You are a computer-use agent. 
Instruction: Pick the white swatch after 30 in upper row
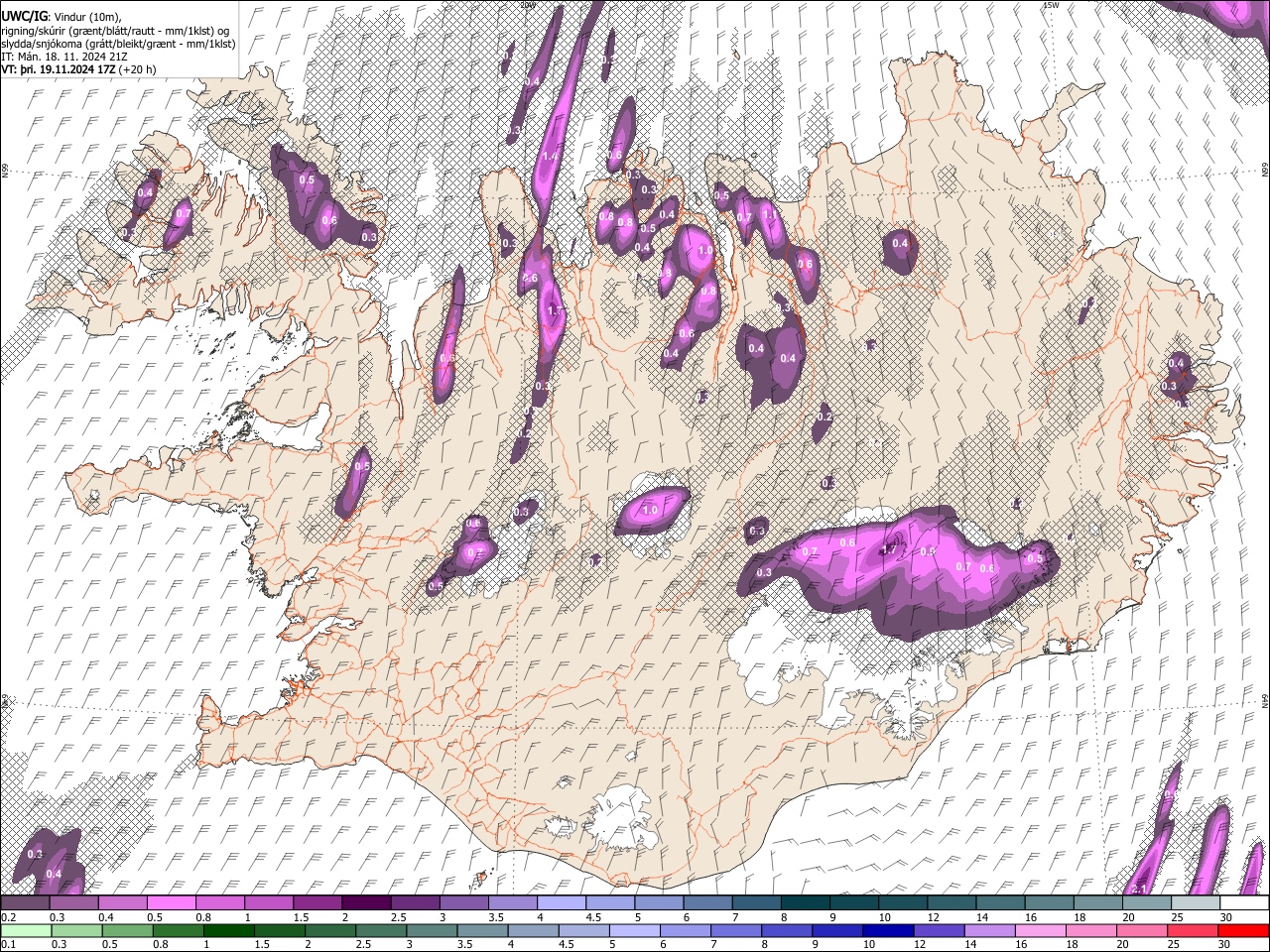pyautogui.click(x=1243, y=902)
